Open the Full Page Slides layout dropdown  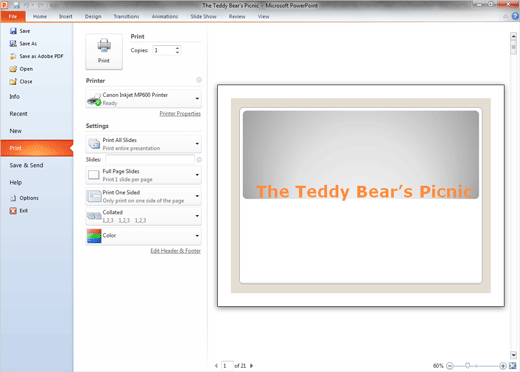click(144, 175)
